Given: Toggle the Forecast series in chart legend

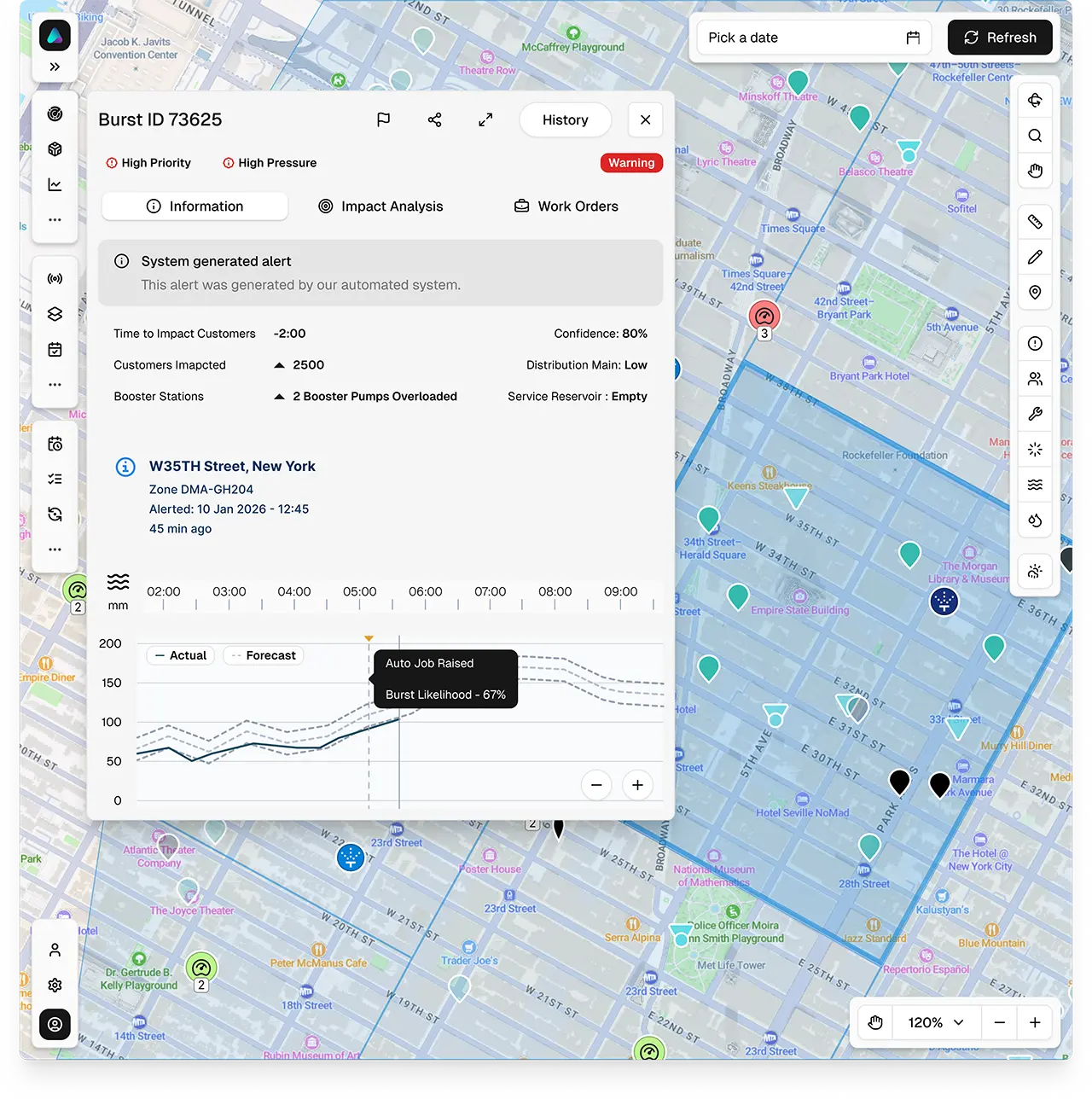Looking at the screenshot, I should tap(264, 655).
